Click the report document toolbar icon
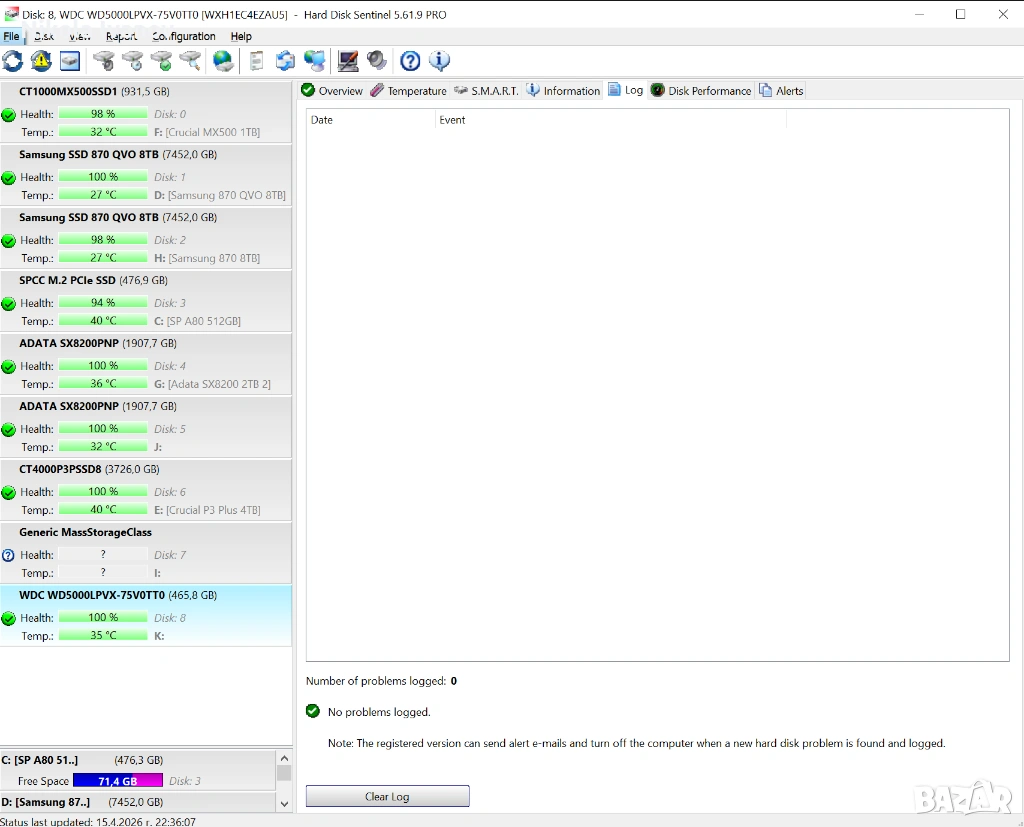1024x827 pixels. [257, 61]
